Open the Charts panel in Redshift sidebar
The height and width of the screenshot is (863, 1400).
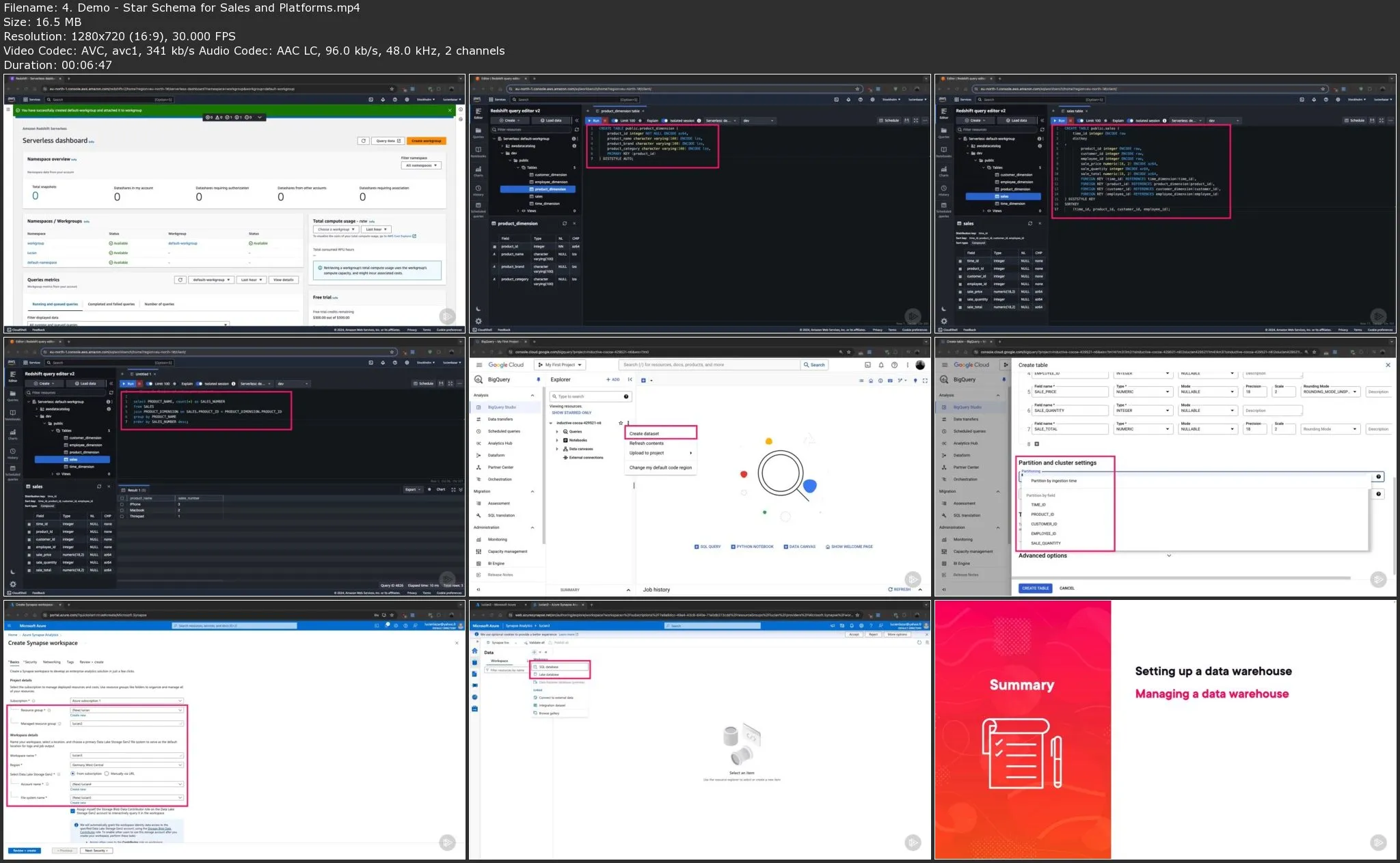[479, 169]
